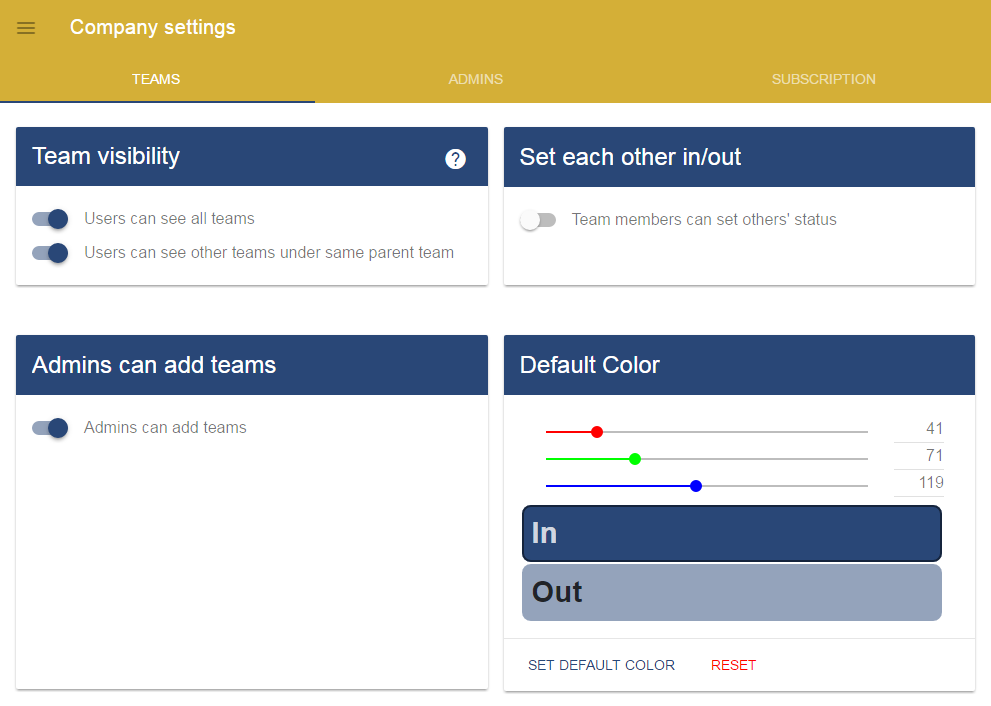The image size is (991, 706).
Task: Click the Set each other in/out heading
Action: [x=630, y=157]
